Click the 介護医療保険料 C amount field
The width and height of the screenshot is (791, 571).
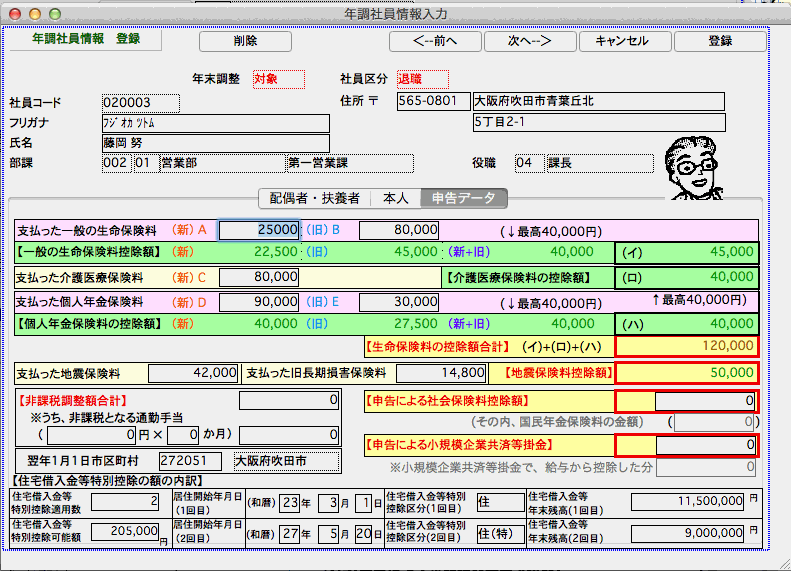coord(259,276)
